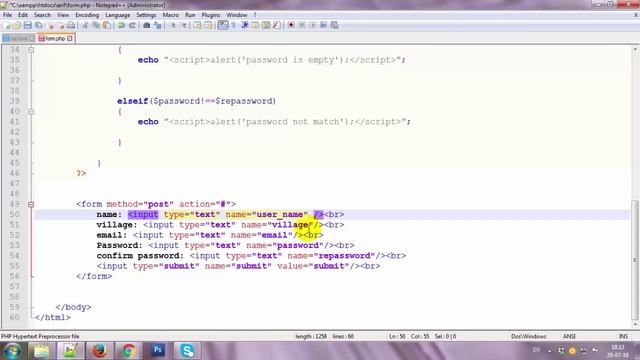Click the Playback macro icon
Viewport: 640px width, 360px height.
pos(313,25)
